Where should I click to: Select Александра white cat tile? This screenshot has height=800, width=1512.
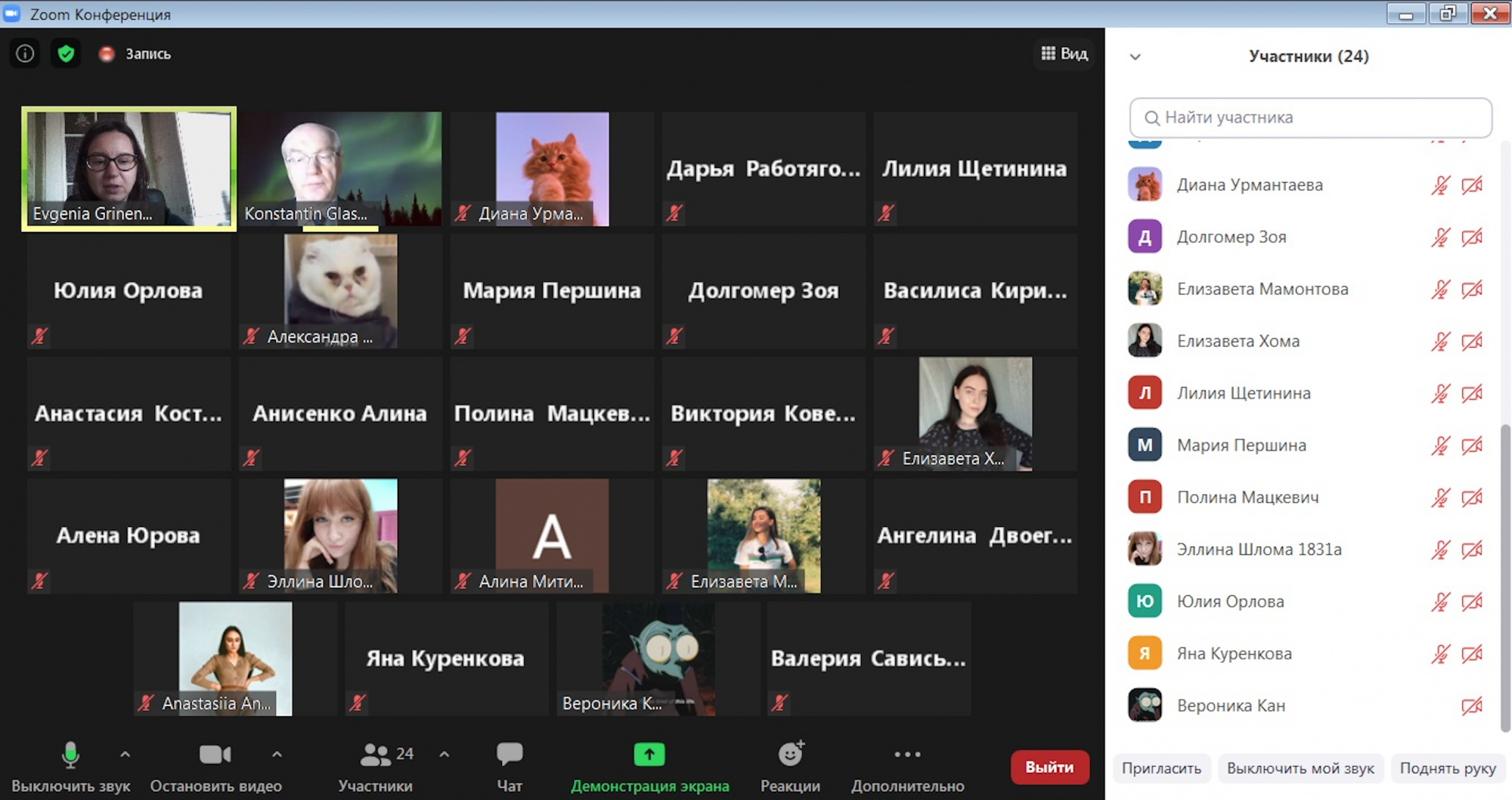pos(341,291)
